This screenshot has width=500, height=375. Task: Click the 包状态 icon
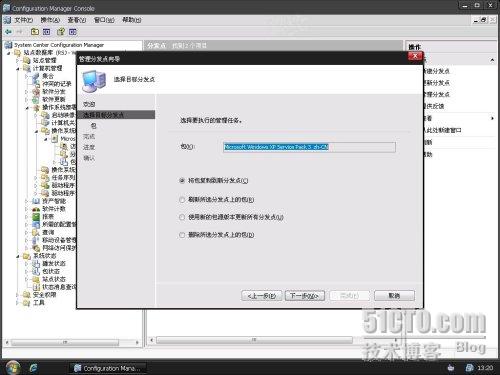tap(36, 271)
